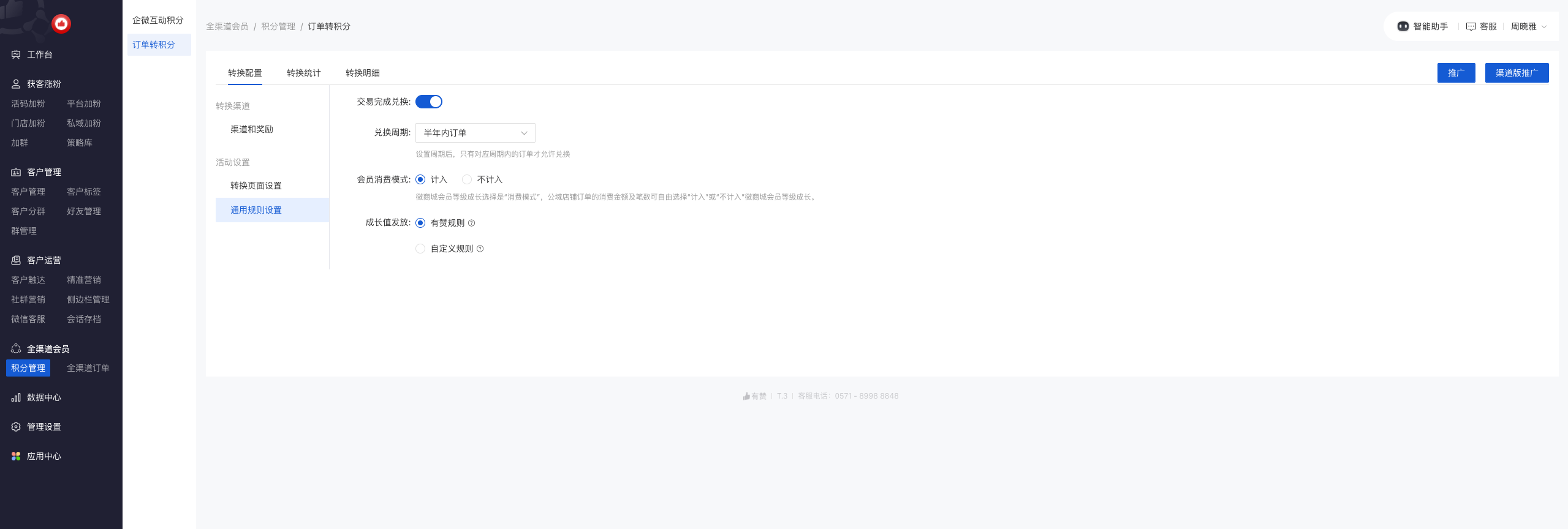This screenshot has width=1568, height=529.
Task: Click help icon next to 有赞规则
Action: [x=471, y=223]
